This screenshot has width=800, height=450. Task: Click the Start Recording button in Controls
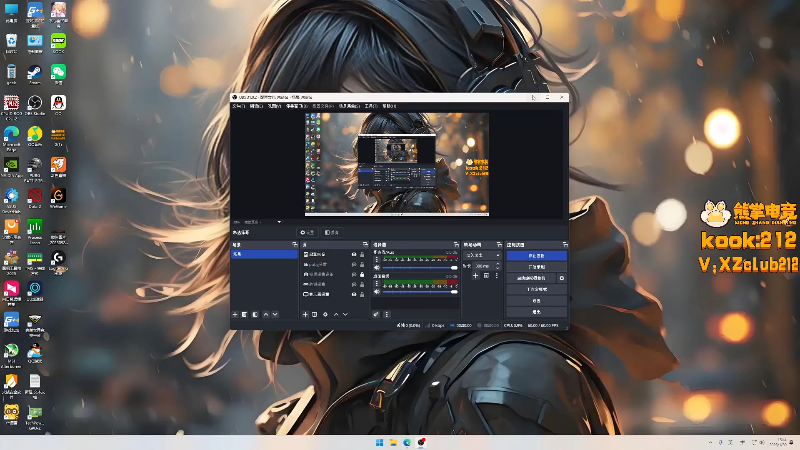536,267
